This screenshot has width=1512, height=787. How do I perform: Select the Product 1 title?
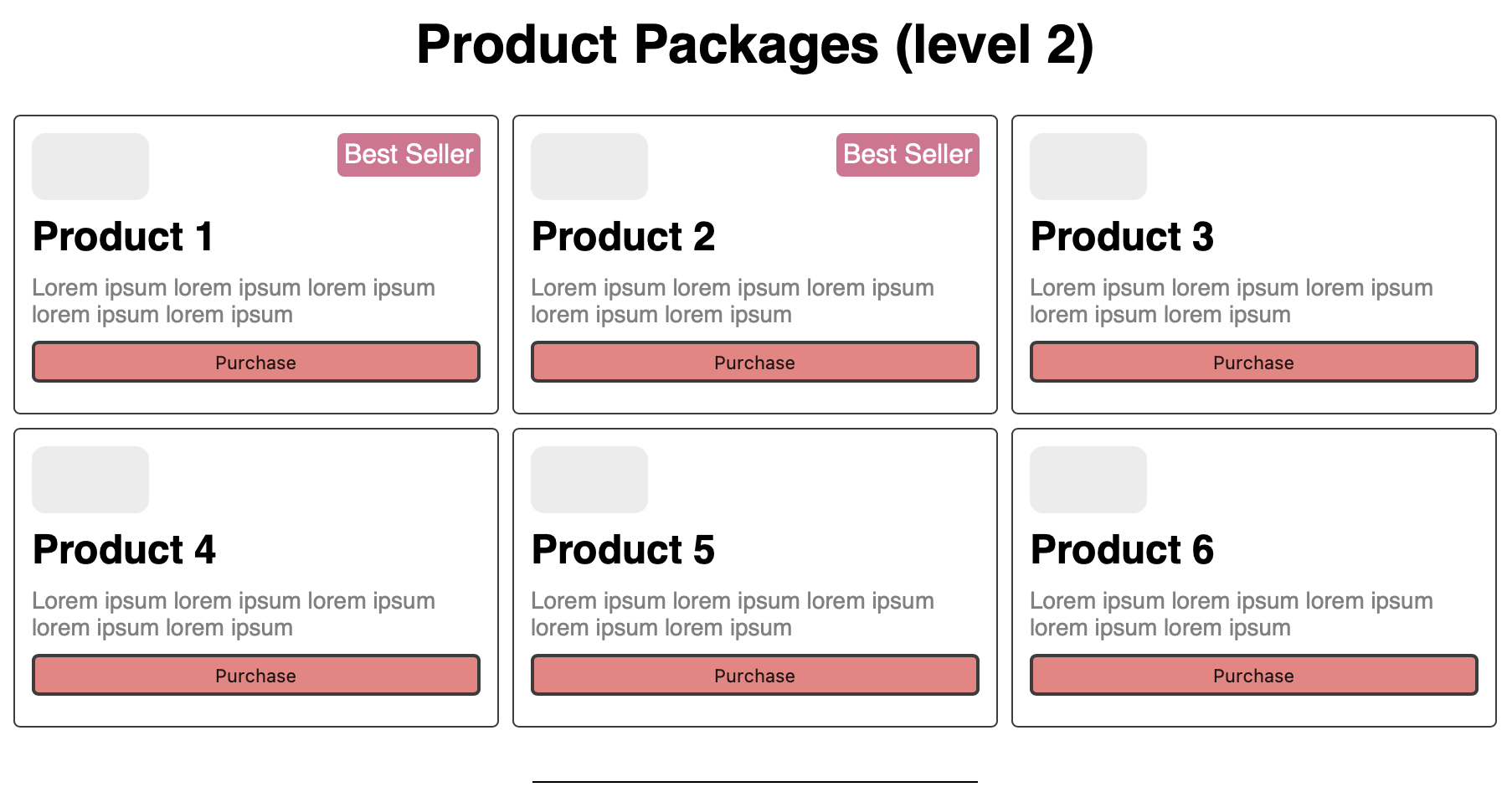[123, 237]
